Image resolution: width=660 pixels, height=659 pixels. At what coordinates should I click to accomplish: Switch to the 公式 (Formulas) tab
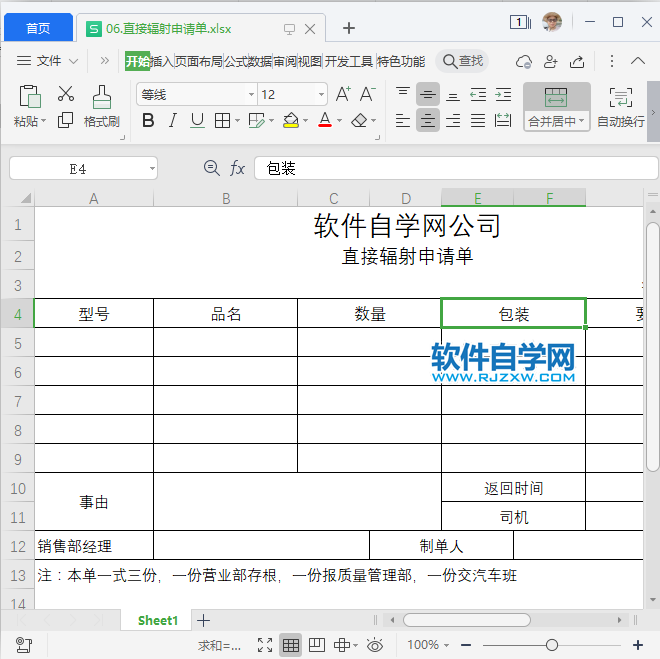point(236,61)
